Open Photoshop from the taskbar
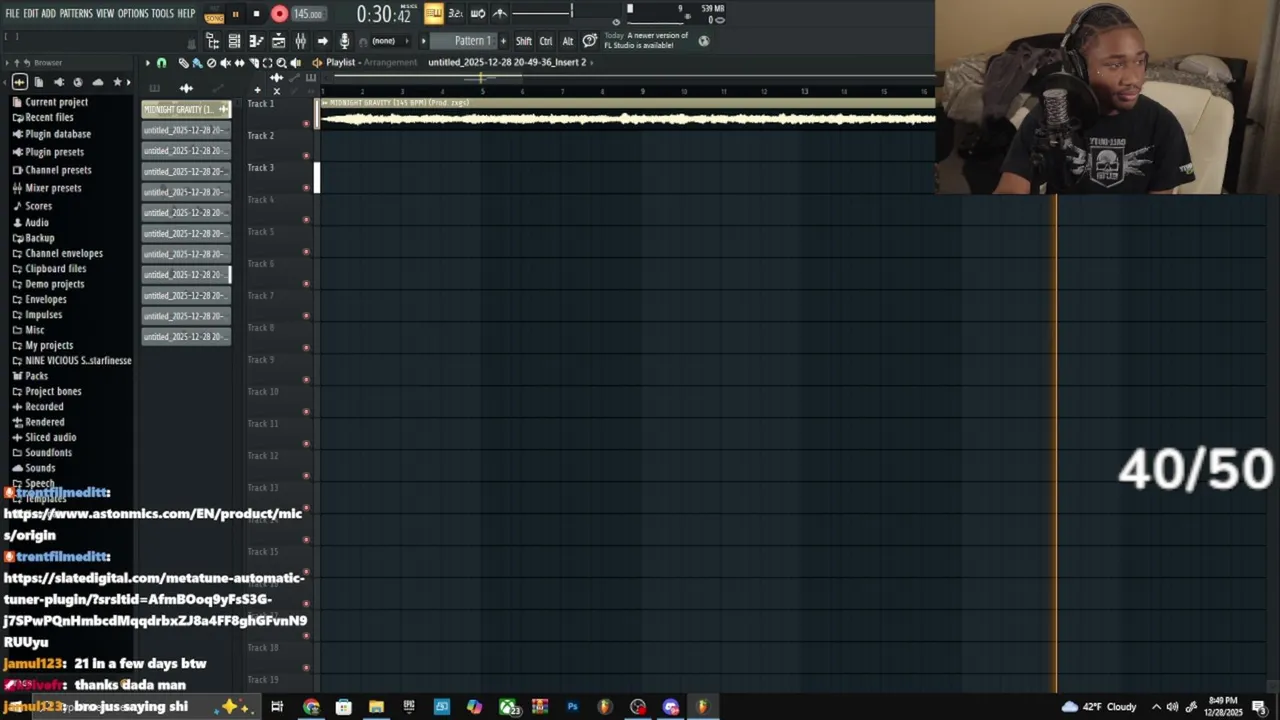This screenshot has height=720, width=1280. click(572, 707)
